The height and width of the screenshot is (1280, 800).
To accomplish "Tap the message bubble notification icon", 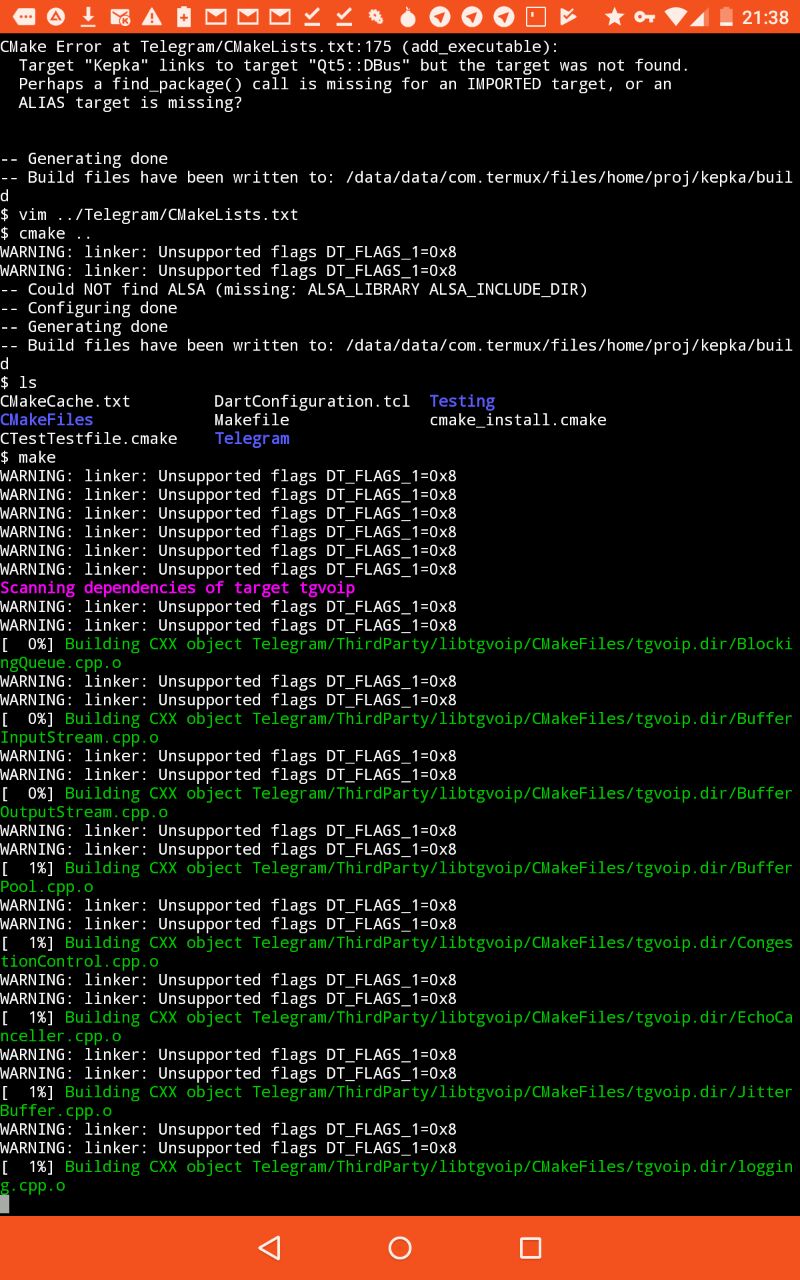I will tap(24, 16).
